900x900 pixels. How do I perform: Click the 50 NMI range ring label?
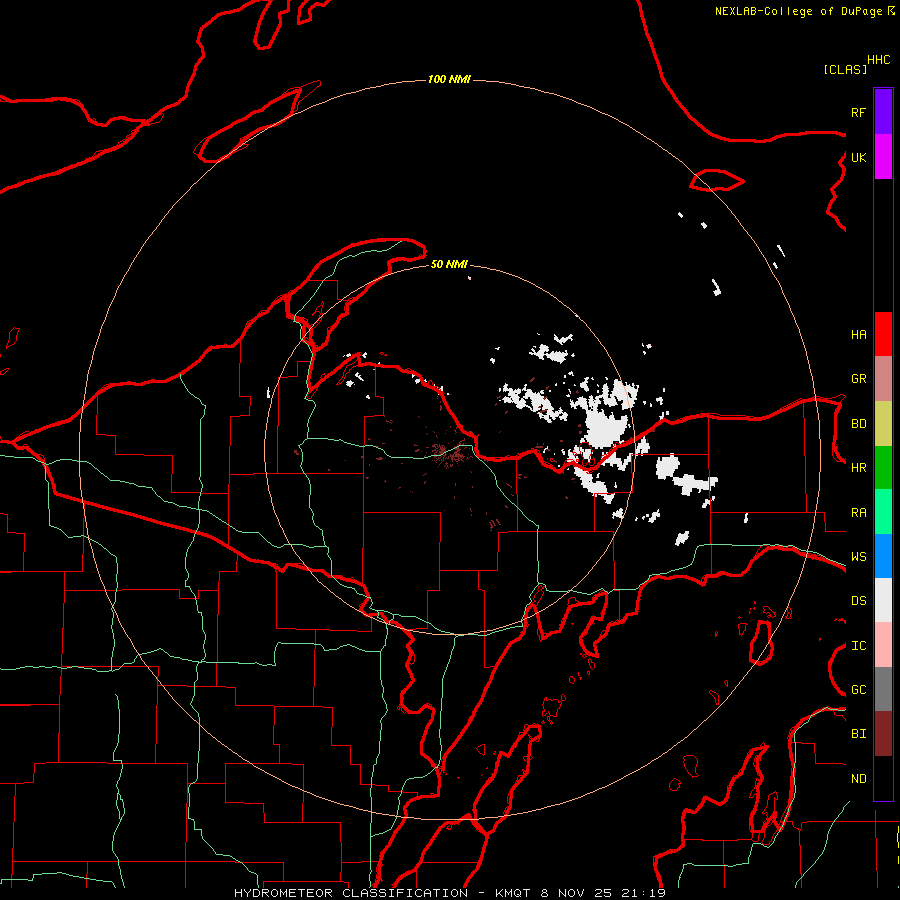[449, 264]
